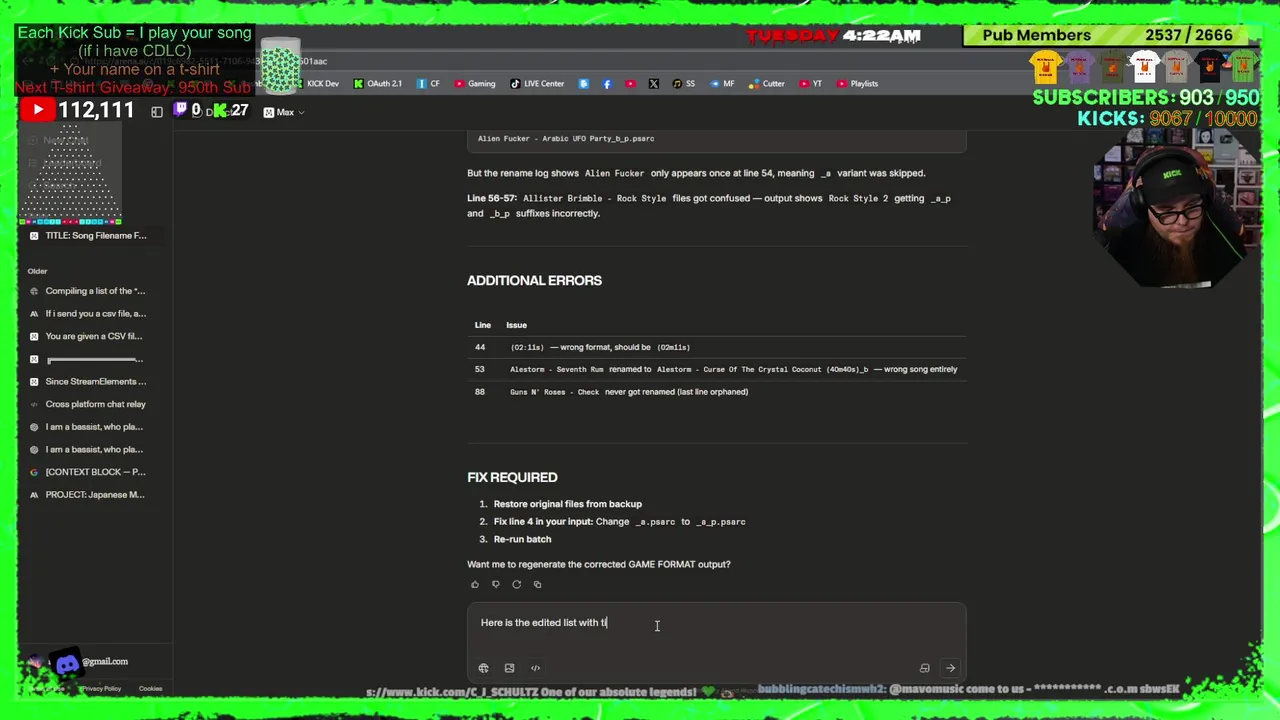Click 'Restore original files from backup' step
This screenshot has height=720, width=1280.
[567, 504]
